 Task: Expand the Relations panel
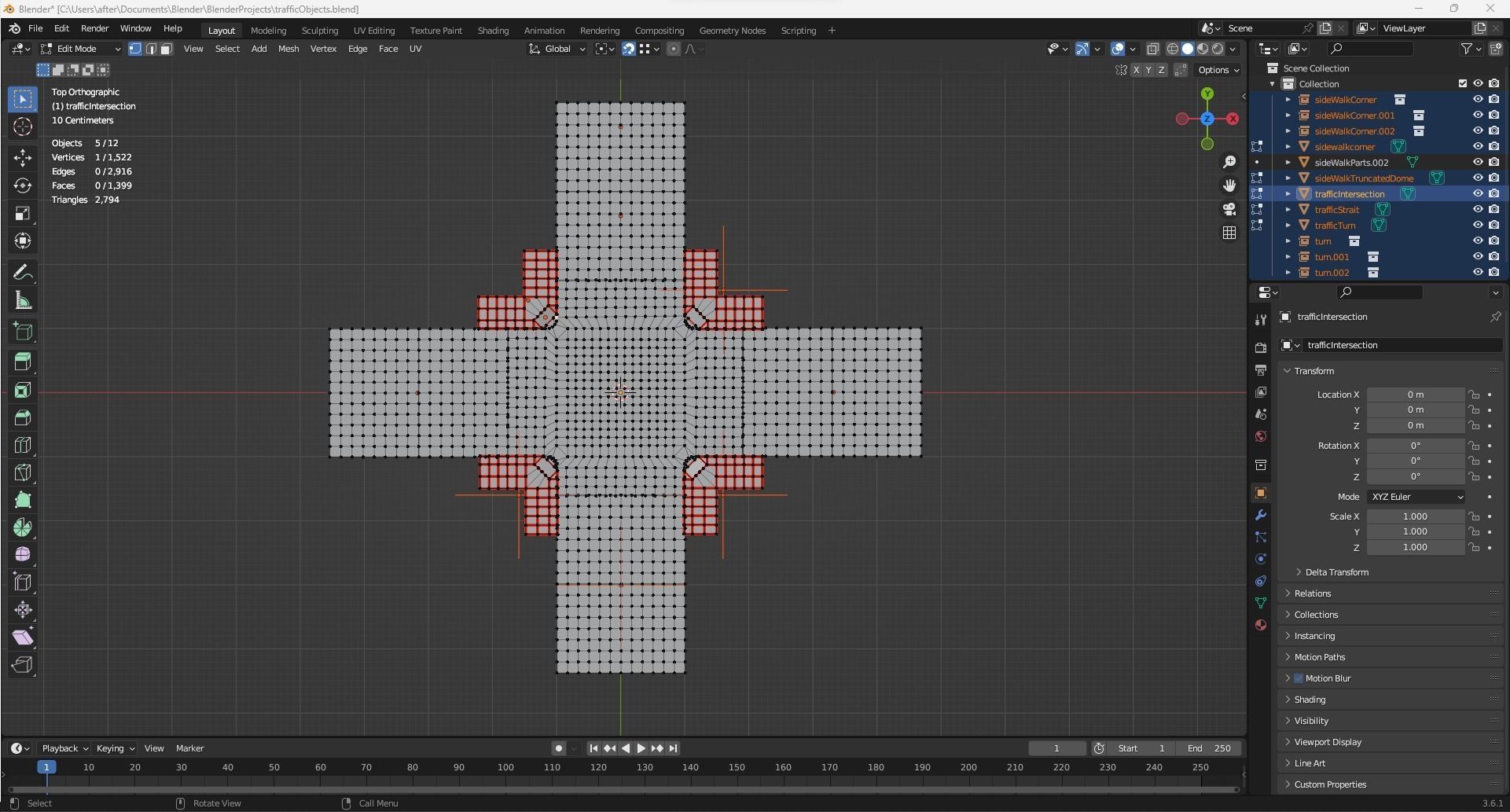[1313, 593]
